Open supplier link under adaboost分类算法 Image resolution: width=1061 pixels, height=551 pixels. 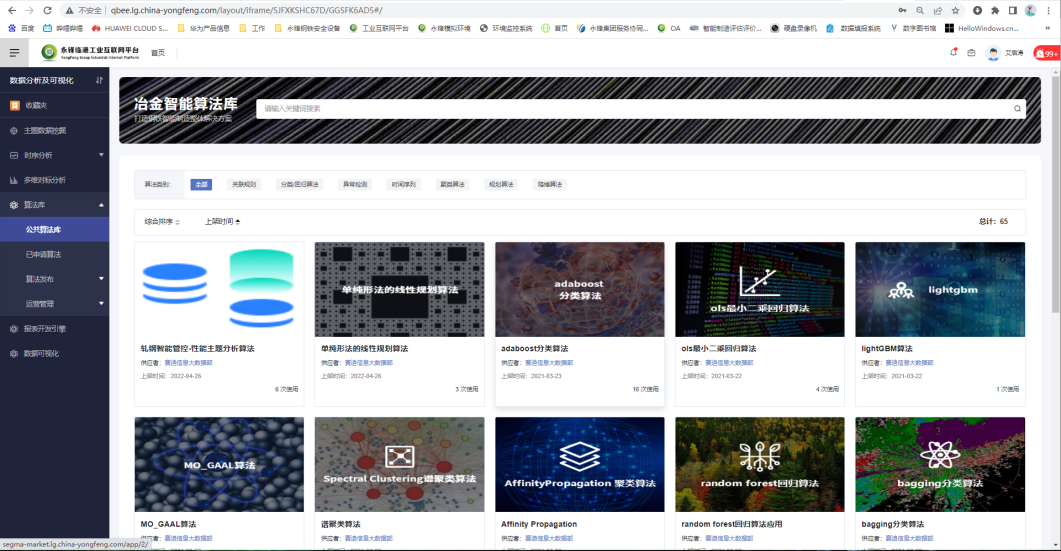point(551,363)
